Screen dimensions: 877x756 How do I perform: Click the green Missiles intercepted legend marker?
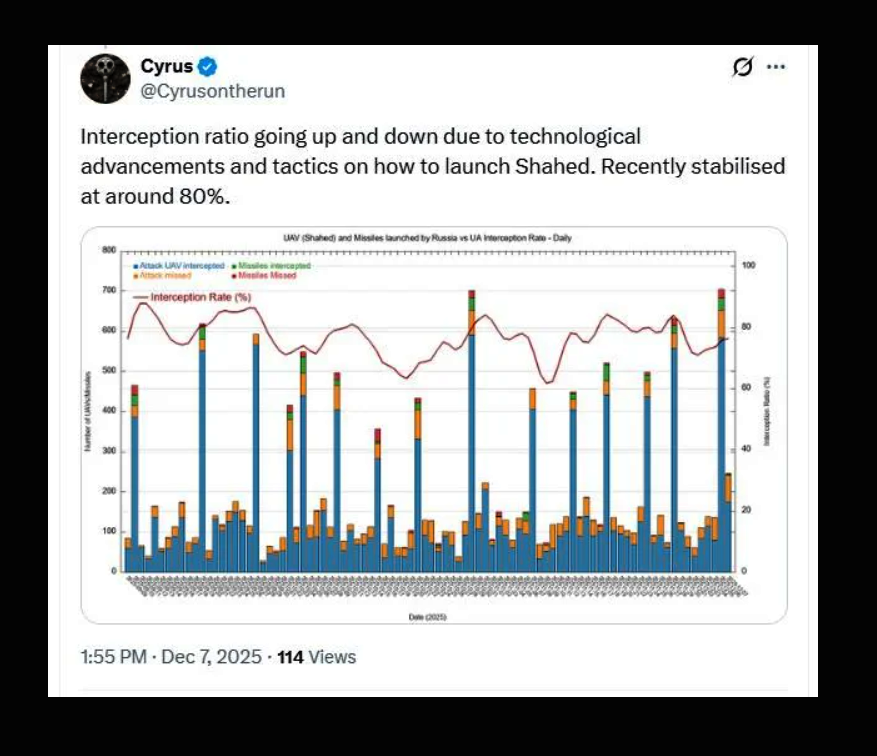(x=233, y=266)
